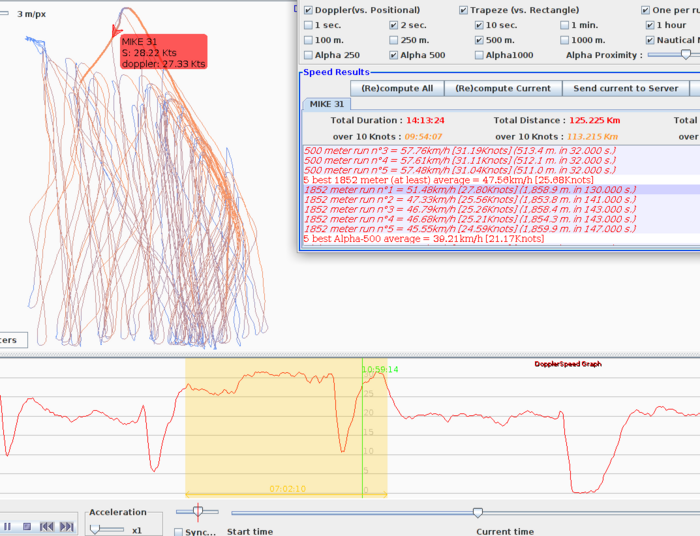700x536 pixels.
Task: Enable the Sync... checkbox
Action: (179, 532)
